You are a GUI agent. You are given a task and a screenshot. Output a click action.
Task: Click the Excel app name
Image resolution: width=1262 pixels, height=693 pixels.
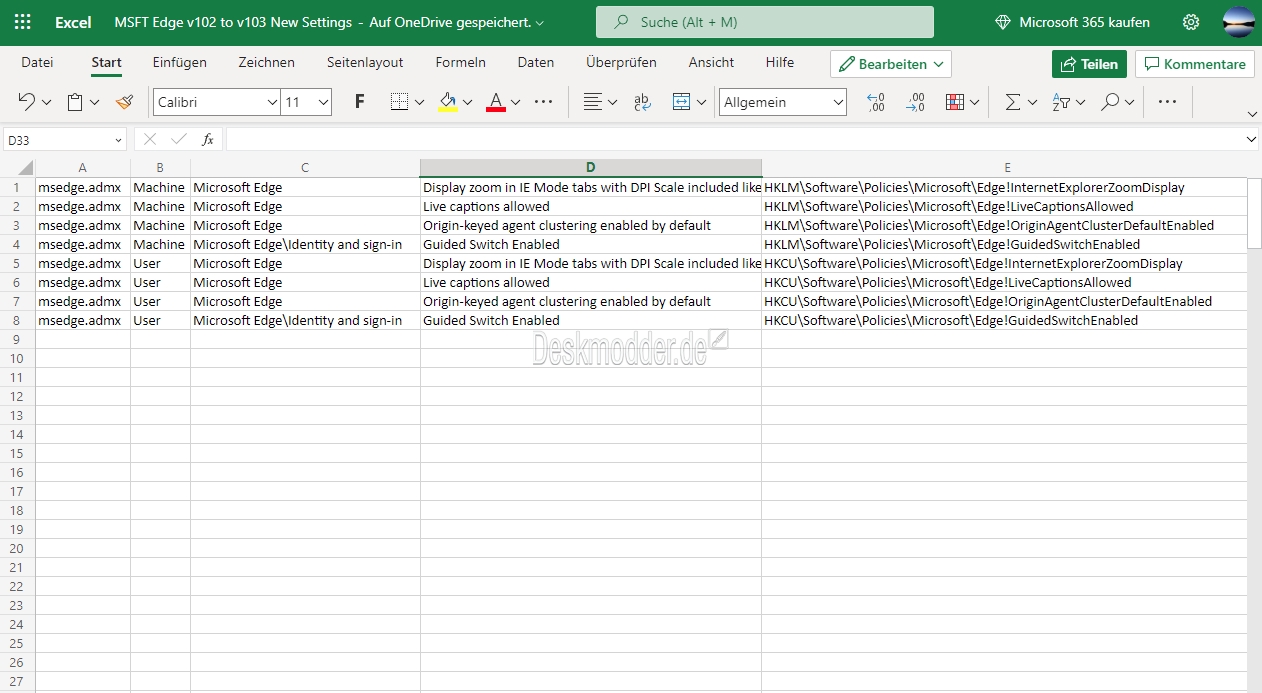73,22
